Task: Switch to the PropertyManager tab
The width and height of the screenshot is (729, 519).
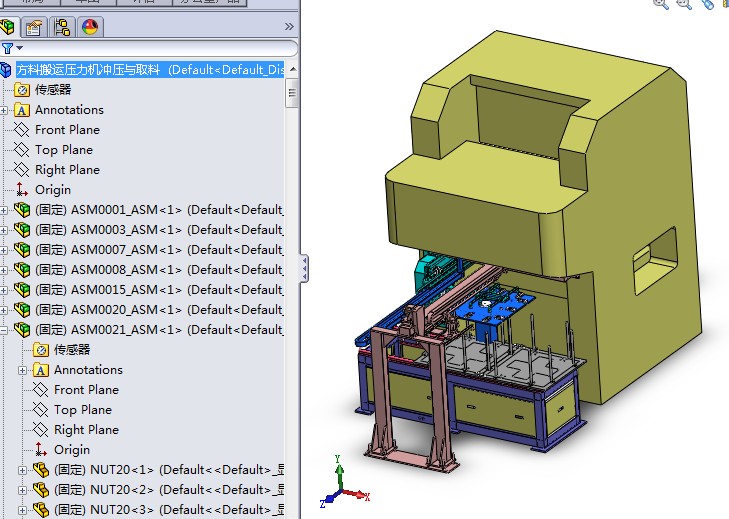Action: click(x=34, y=27)
